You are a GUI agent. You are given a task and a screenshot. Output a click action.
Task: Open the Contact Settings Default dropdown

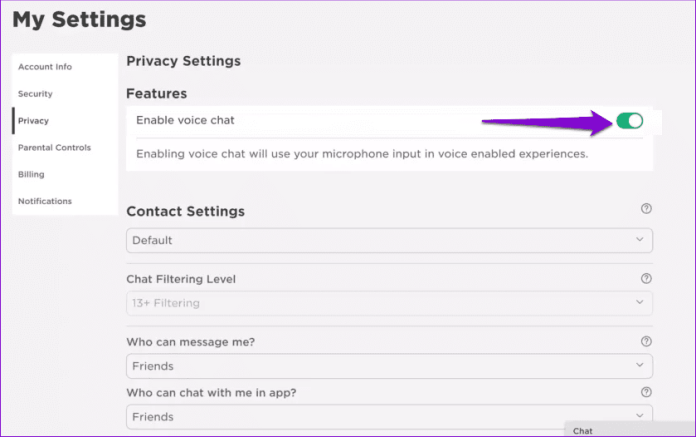click(389, 240)
